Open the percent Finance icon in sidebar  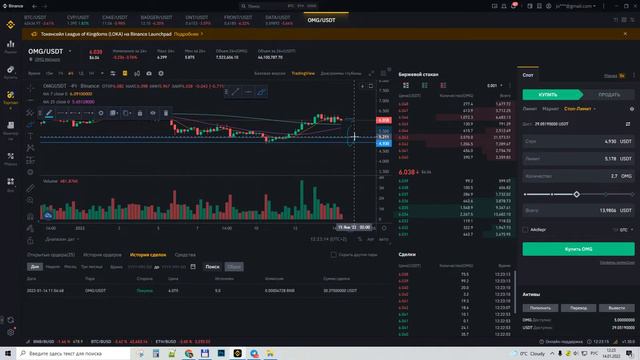pos(11,156)
